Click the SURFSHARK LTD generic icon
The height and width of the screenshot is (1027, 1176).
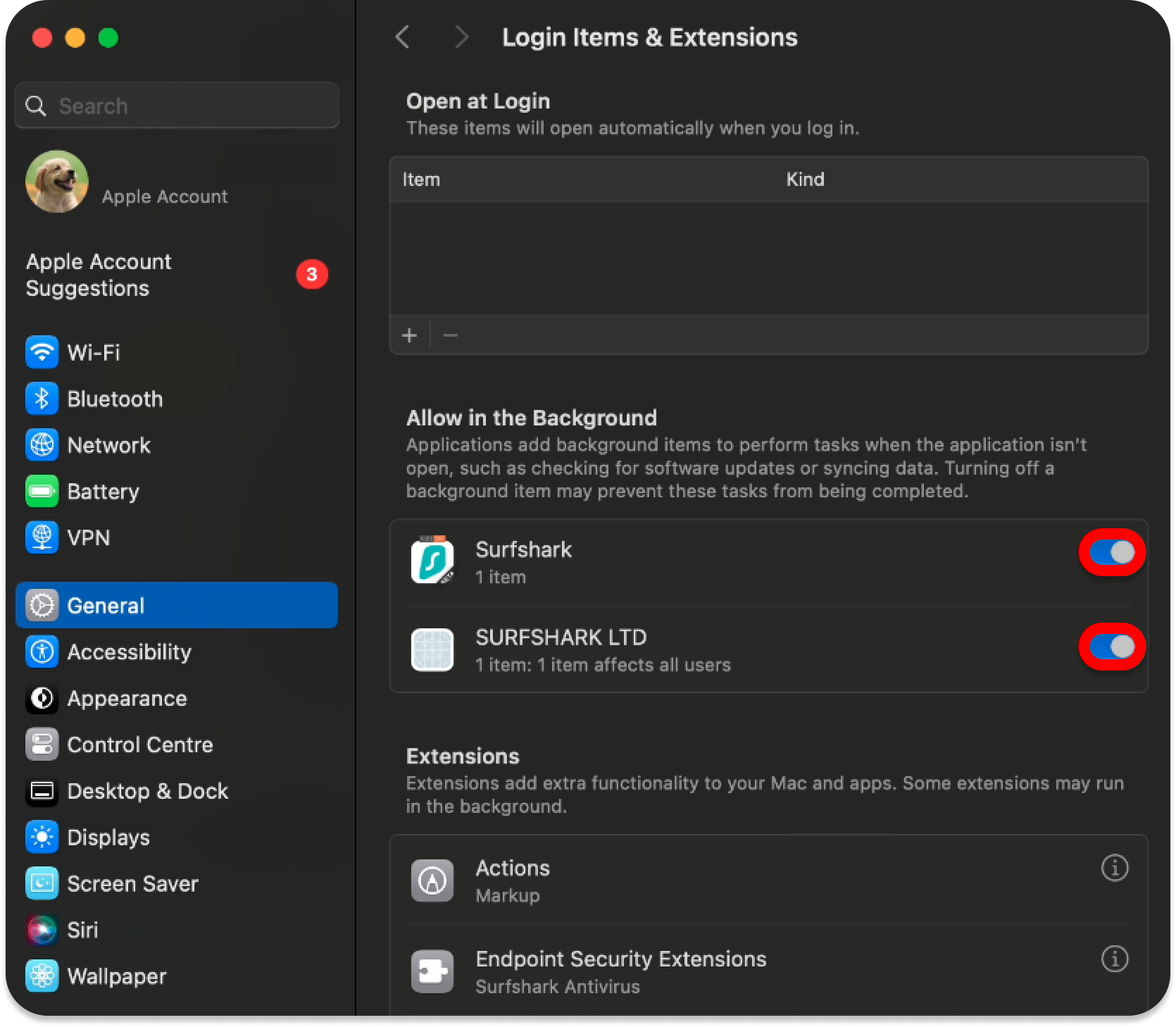(x=432, y=649)
